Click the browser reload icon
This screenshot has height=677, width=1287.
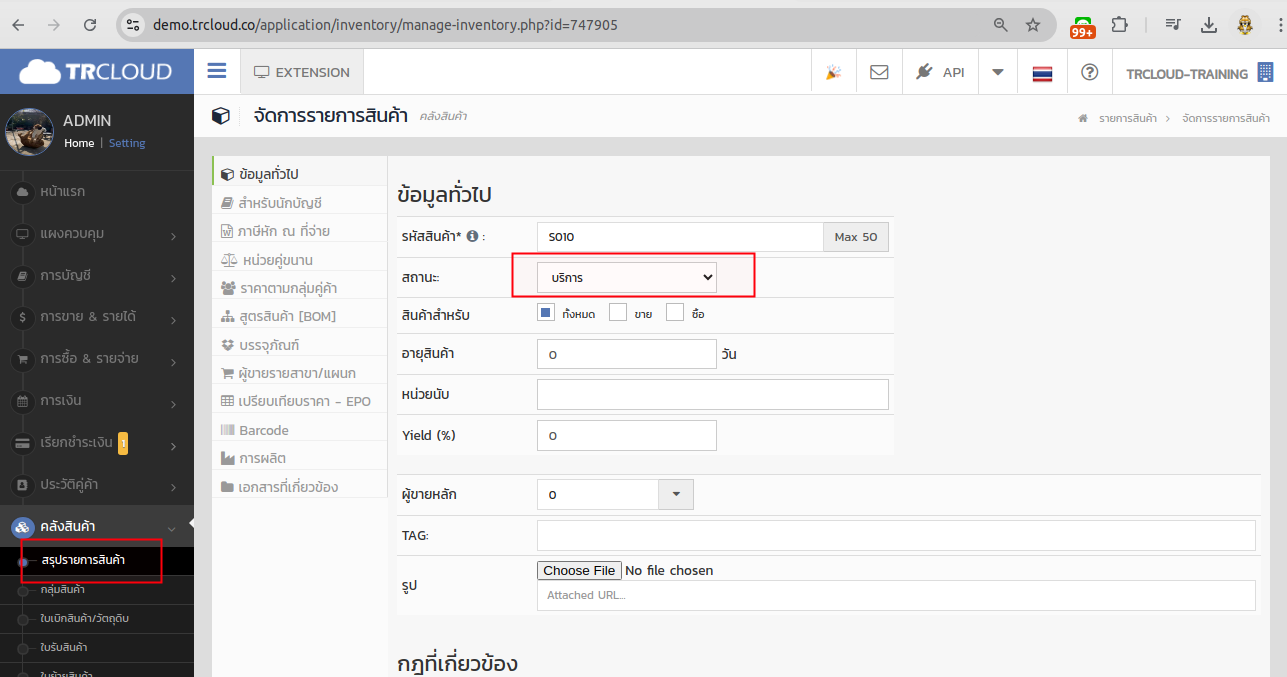click(90, 25)
